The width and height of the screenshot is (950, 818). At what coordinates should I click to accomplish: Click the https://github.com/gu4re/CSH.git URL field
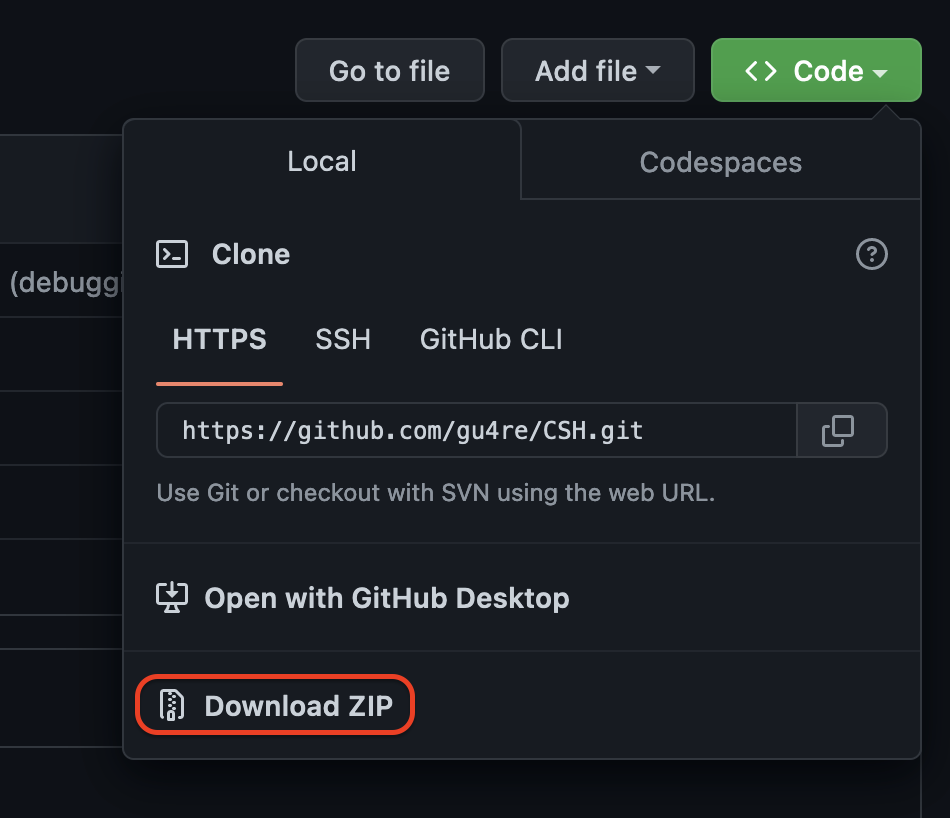pos(476,430)
